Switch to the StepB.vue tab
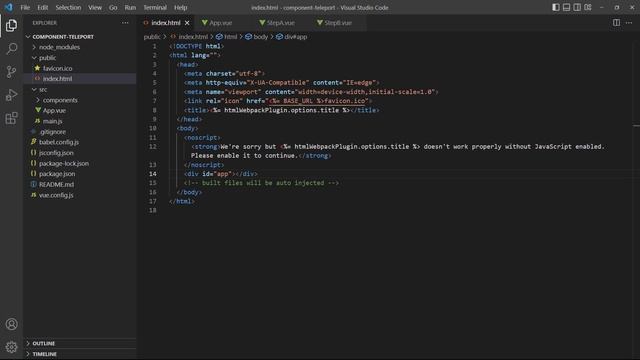The image size is (640, 360). point(338,23)
